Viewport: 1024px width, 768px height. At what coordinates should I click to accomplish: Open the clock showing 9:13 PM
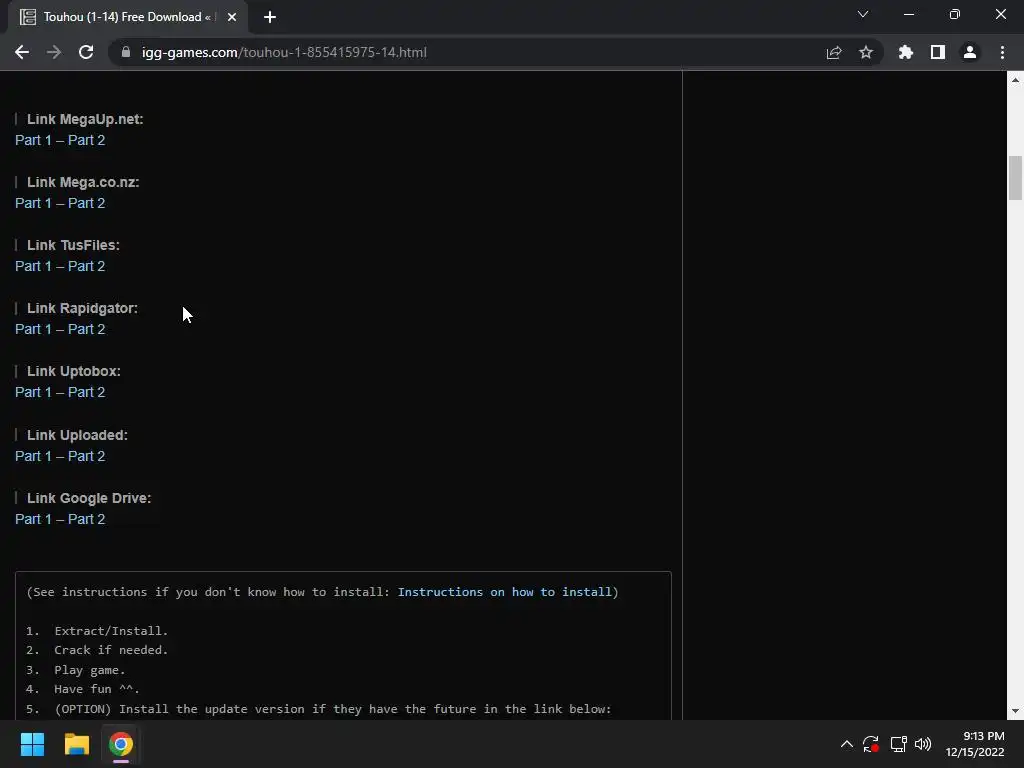(975, 744)
